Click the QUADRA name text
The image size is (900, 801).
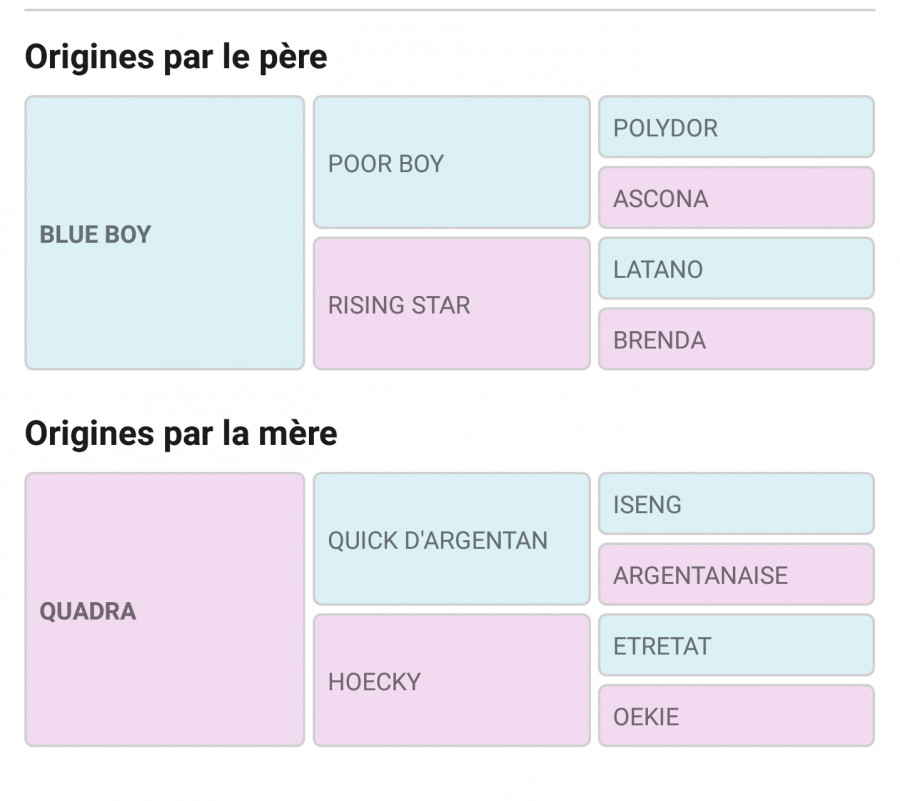click(88, 611)
